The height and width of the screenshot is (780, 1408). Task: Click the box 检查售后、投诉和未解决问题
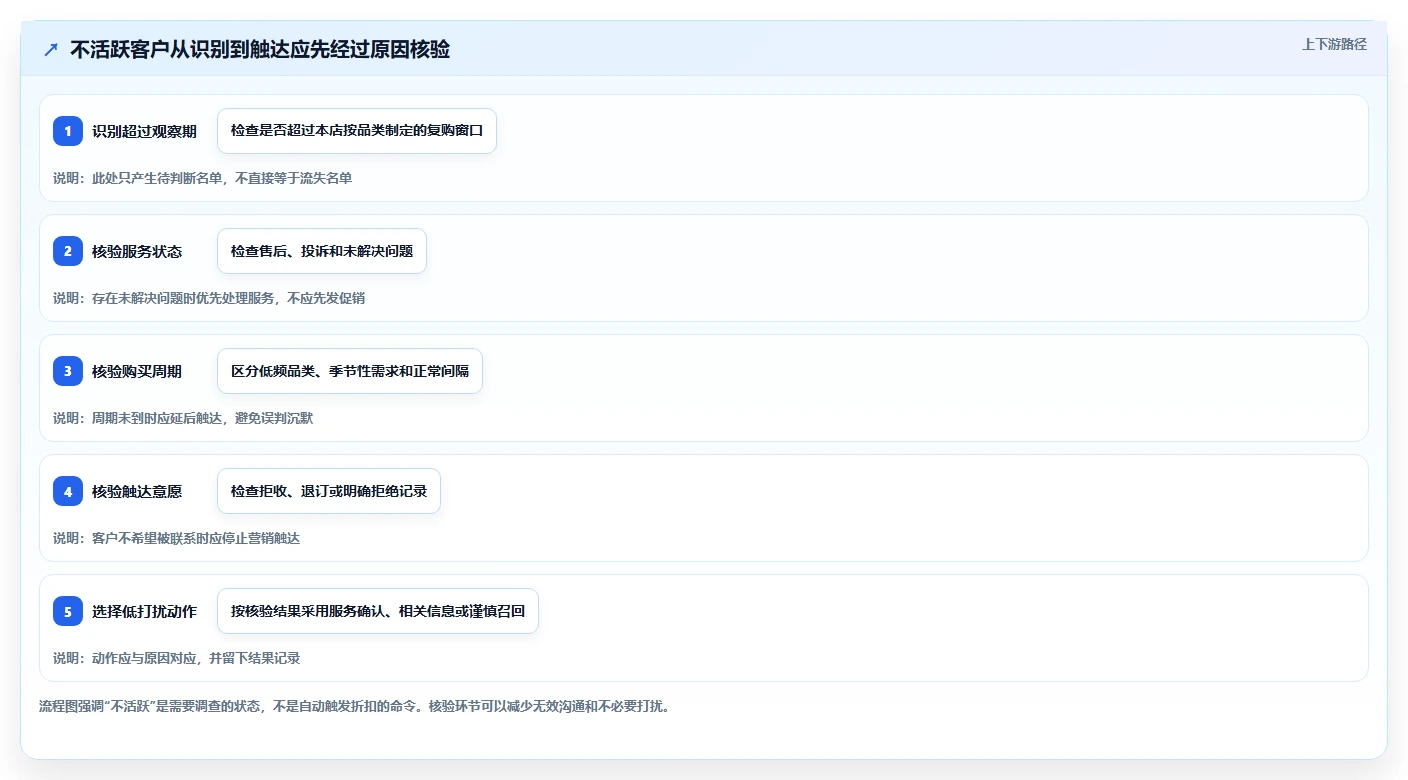322,251
